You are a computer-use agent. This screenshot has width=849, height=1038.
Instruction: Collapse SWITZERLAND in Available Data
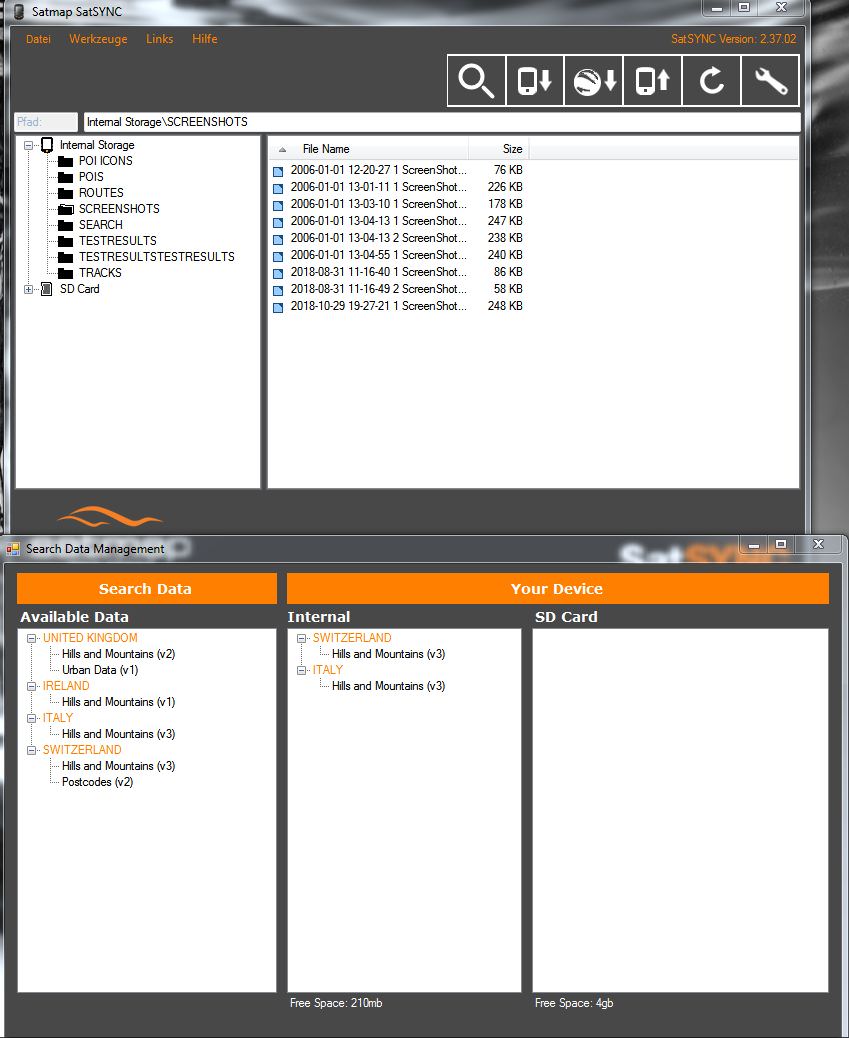[31, 750]
